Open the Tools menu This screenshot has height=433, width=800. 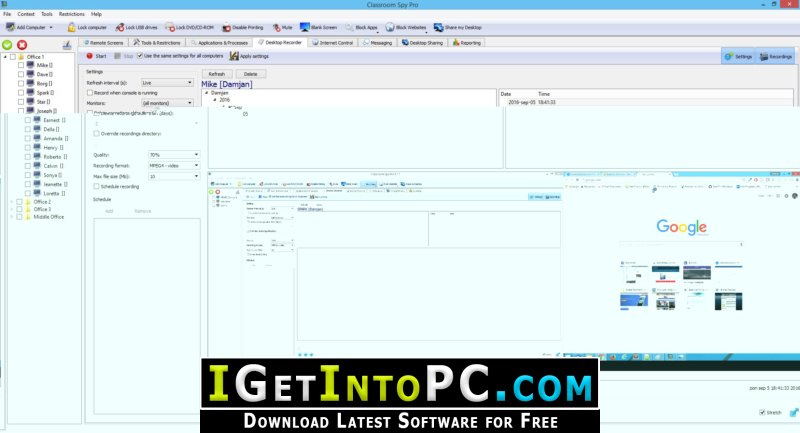(47, 14)
